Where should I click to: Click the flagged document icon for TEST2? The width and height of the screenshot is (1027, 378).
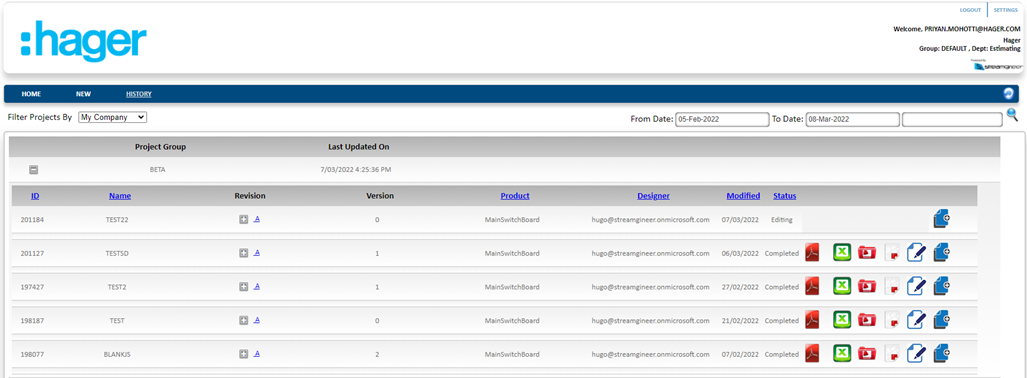[891, 286]
